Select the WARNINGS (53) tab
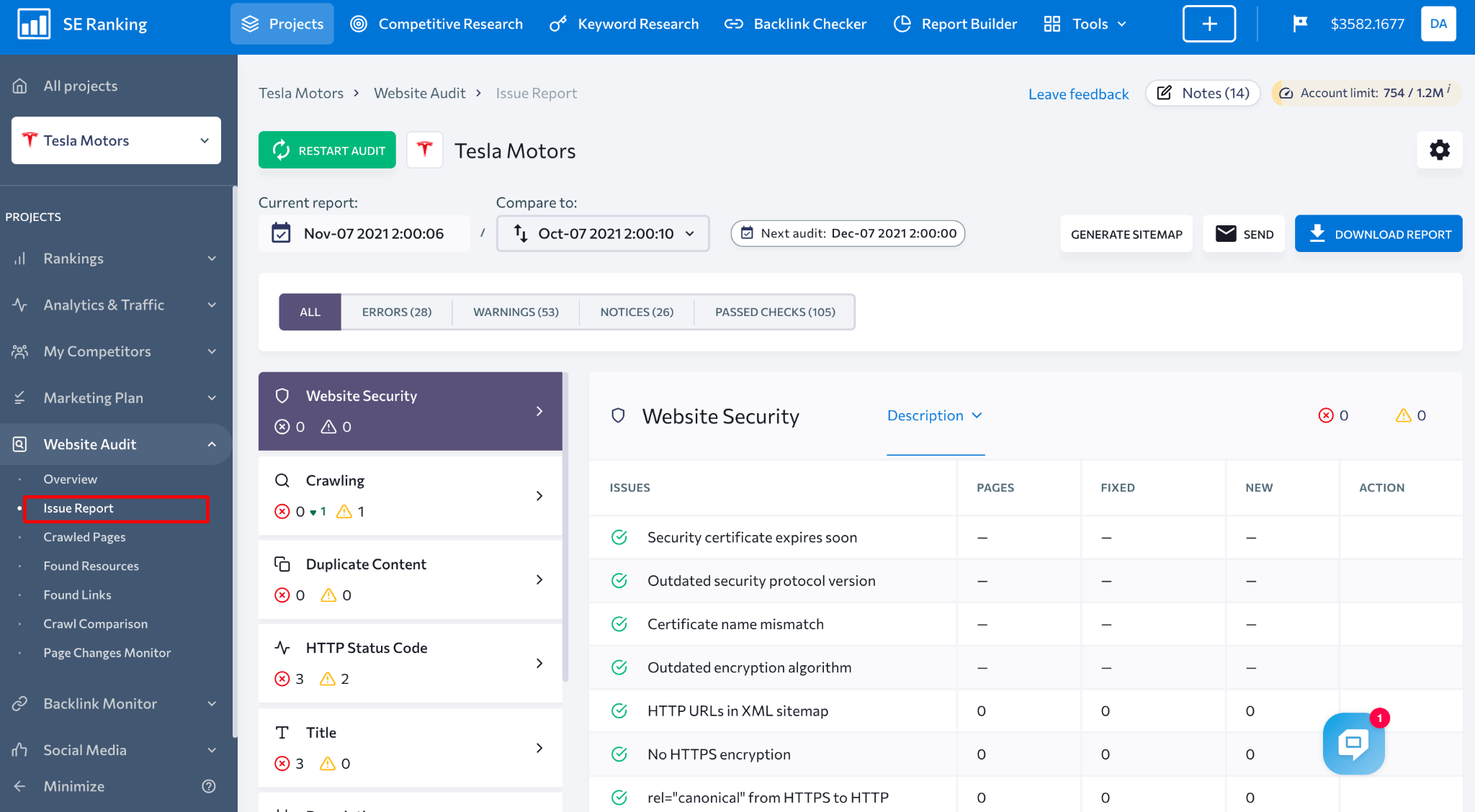This screenshot has width=1475, height=812. tap(516, 312)
